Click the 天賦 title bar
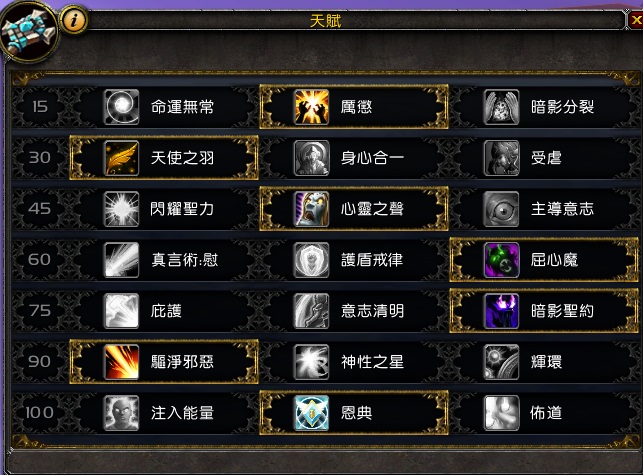This screenshot has width=643, height=475. coord(325,21)
